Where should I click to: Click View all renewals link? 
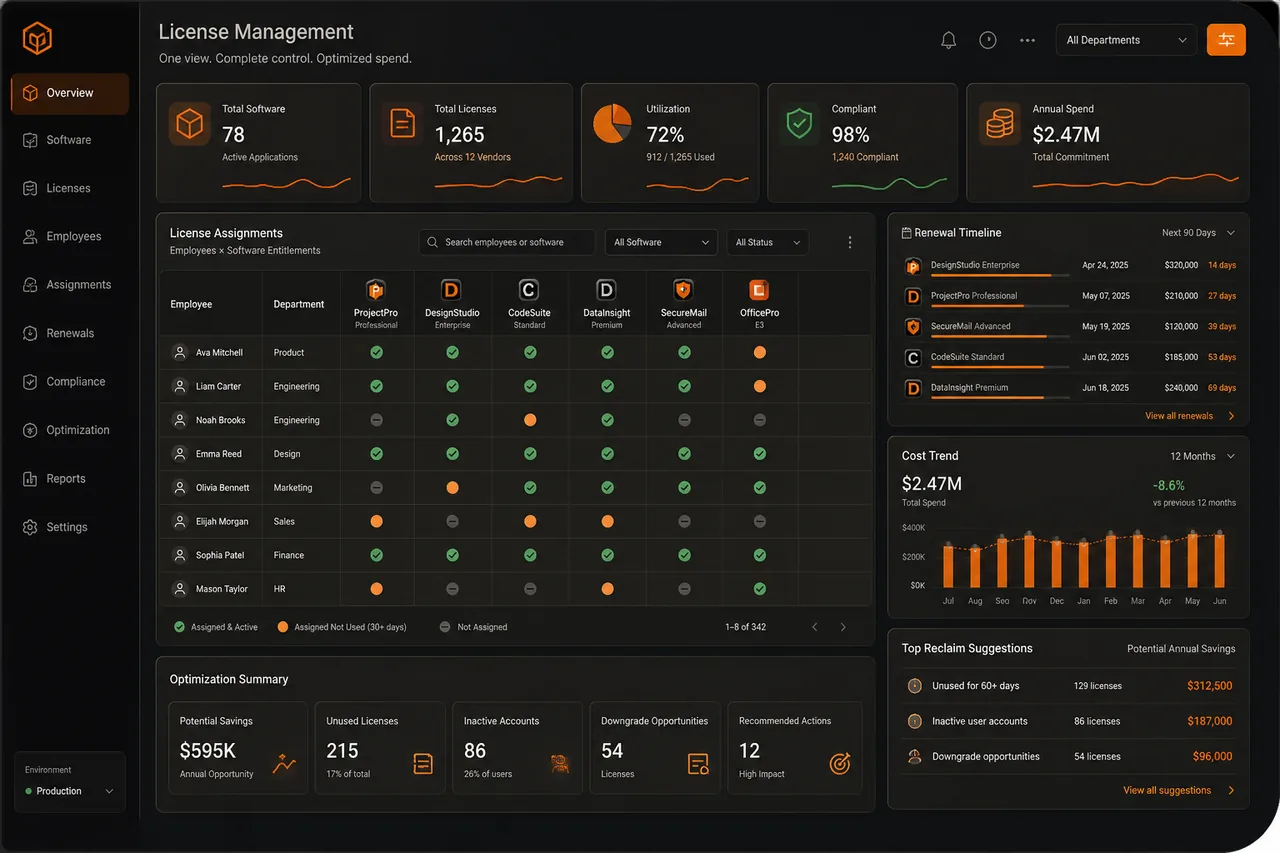tap(1190, 416)
